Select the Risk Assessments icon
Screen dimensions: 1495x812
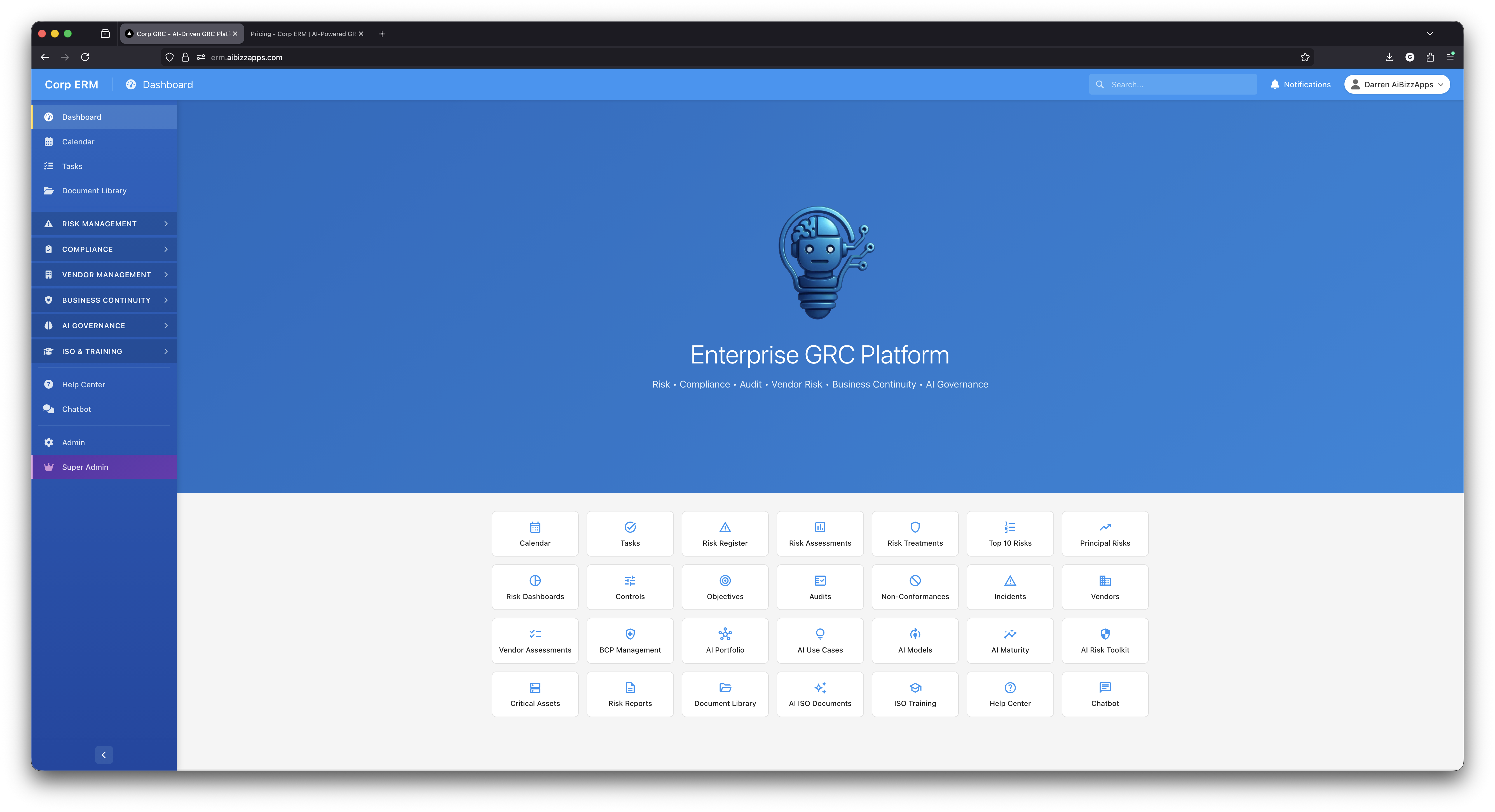(819, 533)
